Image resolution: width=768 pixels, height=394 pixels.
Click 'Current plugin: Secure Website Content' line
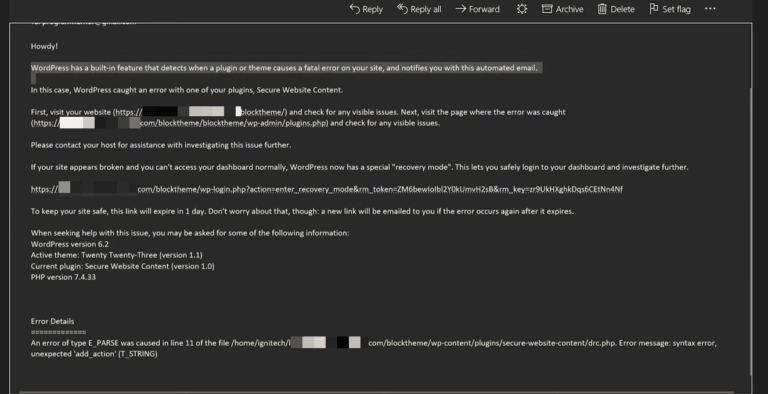click(x=122, y=266)
